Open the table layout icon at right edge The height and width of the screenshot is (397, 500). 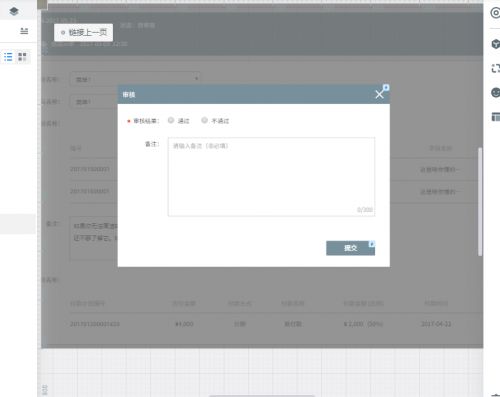click(496, 117)
